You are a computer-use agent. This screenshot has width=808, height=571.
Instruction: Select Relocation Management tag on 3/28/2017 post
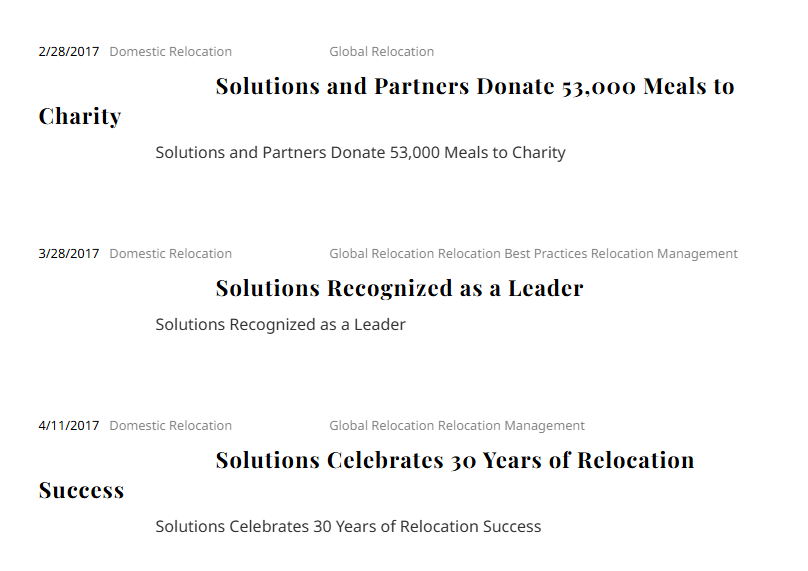(x=664, y=254)
